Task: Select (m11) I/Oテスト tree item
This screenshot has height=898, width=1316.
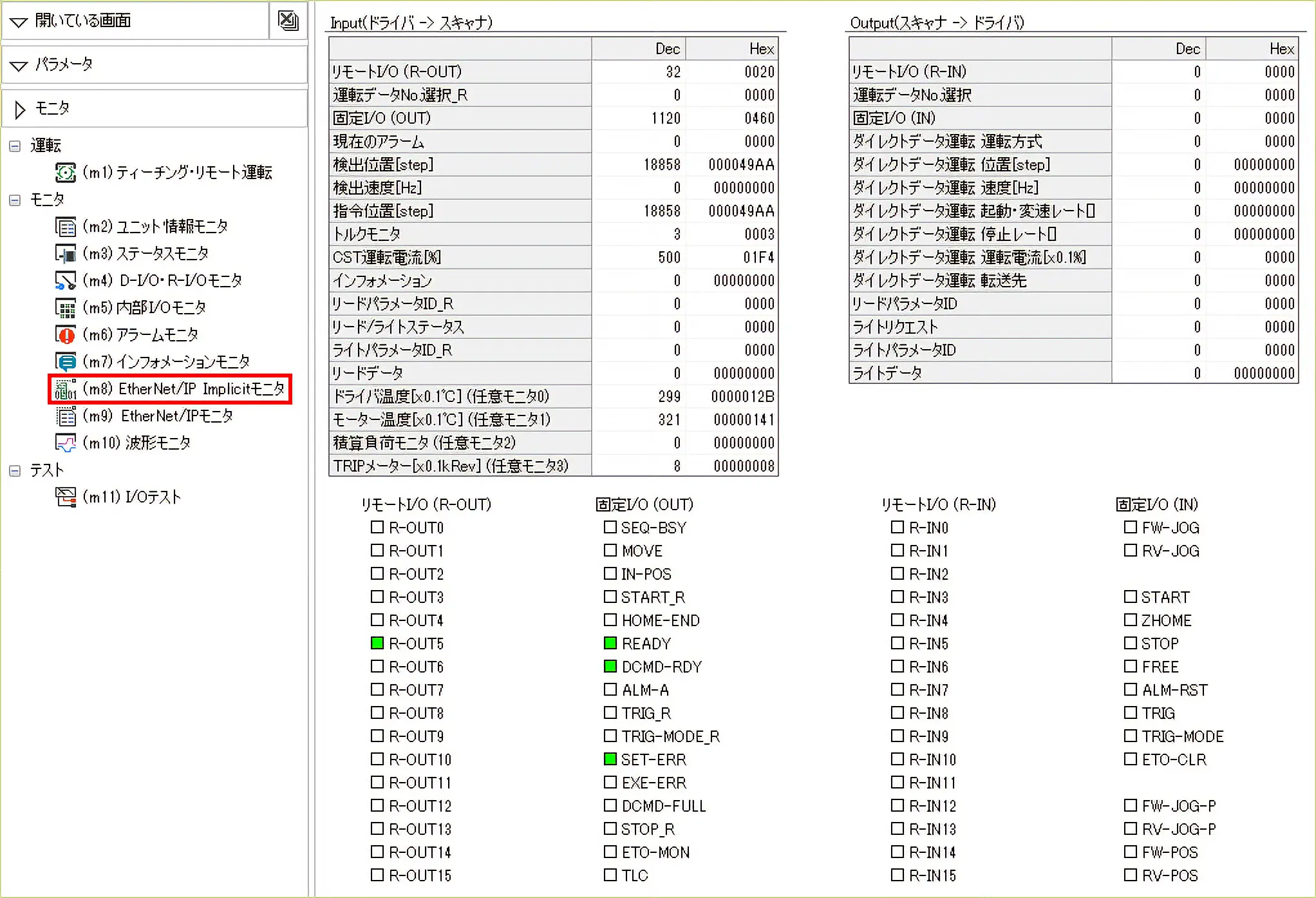Action: click(x=132, y=497)
